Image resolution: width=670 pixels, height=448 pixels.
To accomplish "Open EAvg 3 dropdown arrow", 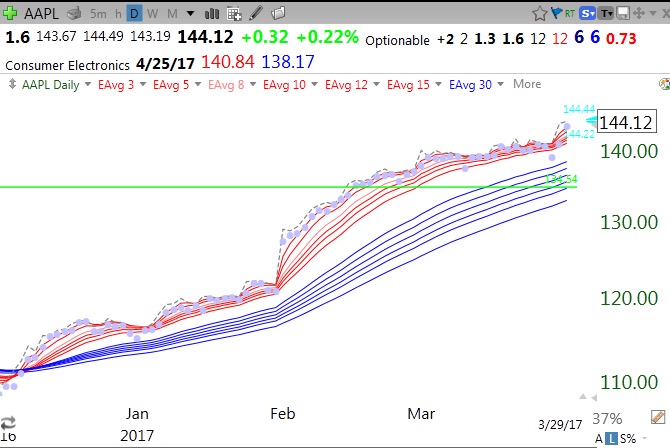I will coord(143,84).
